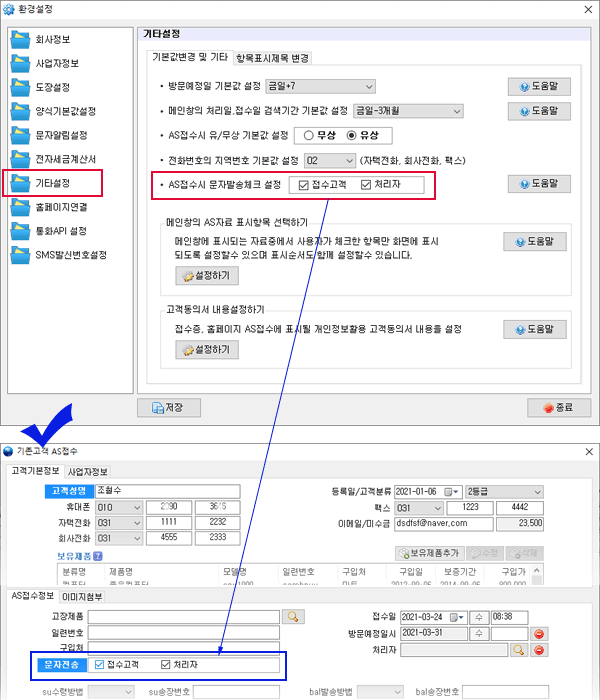The height and width of the screenshot is (700, 600).
Task: Open the 검색기간 기본값 금일-3개월 dropdown
Action: click(408, 111)
